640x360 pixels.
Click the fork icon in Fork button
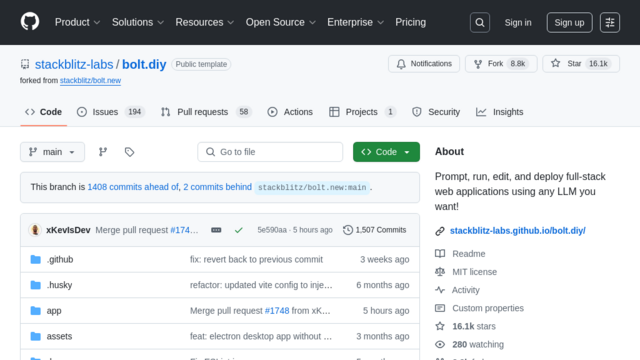[478, 64]
